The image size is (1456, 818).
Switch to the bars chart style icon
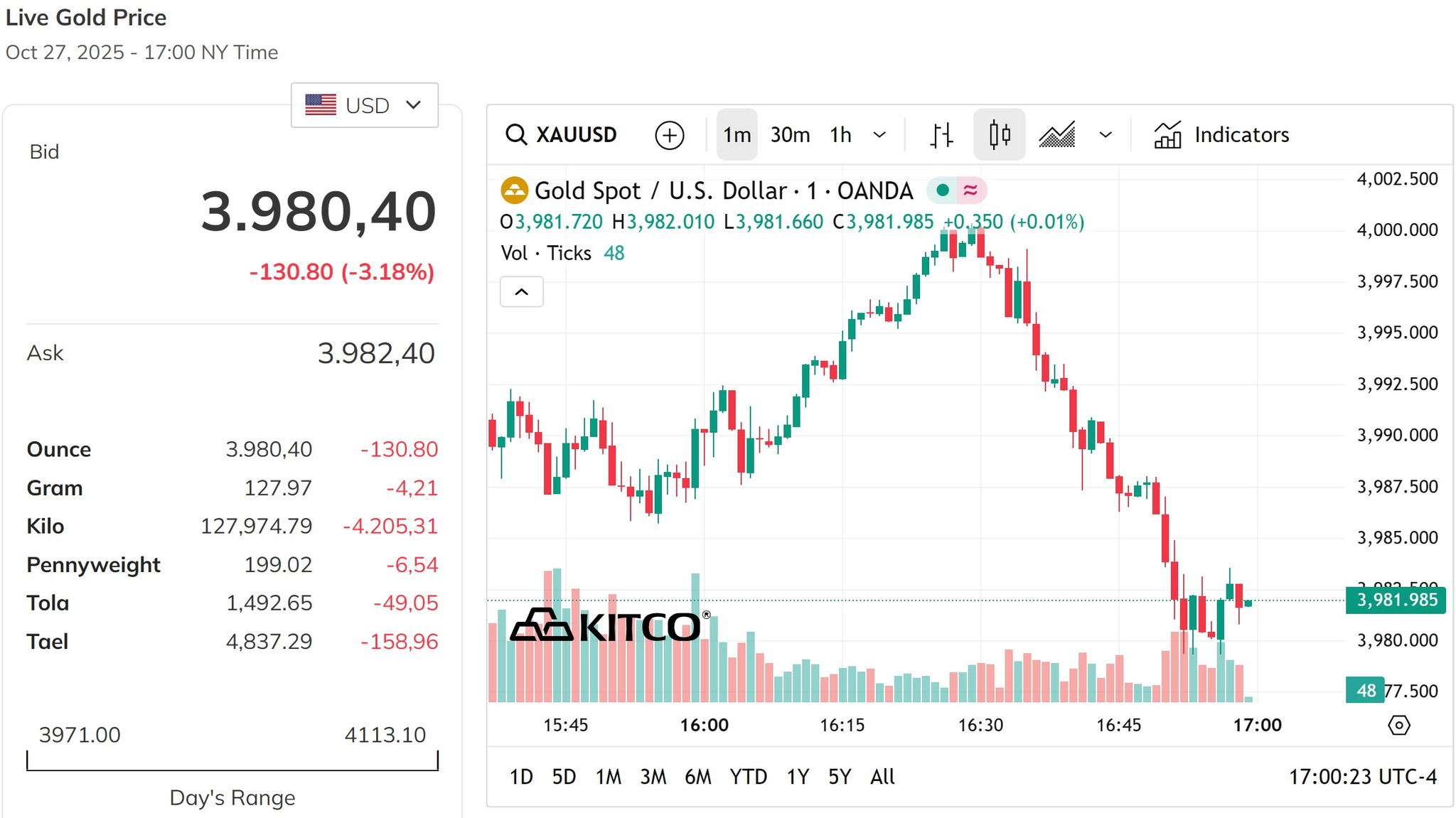[941, 134]
